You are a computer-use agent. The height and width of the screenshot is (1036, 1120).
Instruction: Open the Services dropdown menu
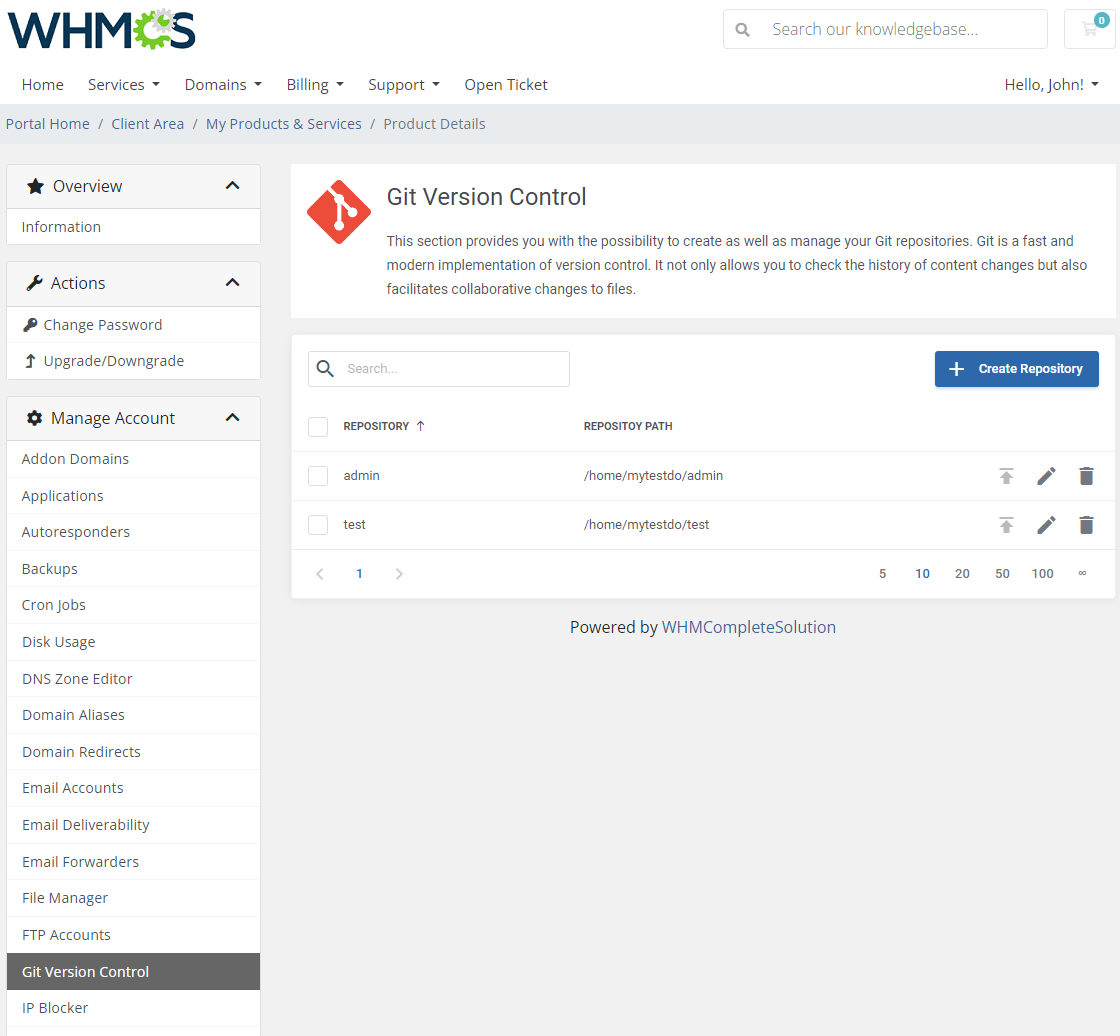[124, 84]
